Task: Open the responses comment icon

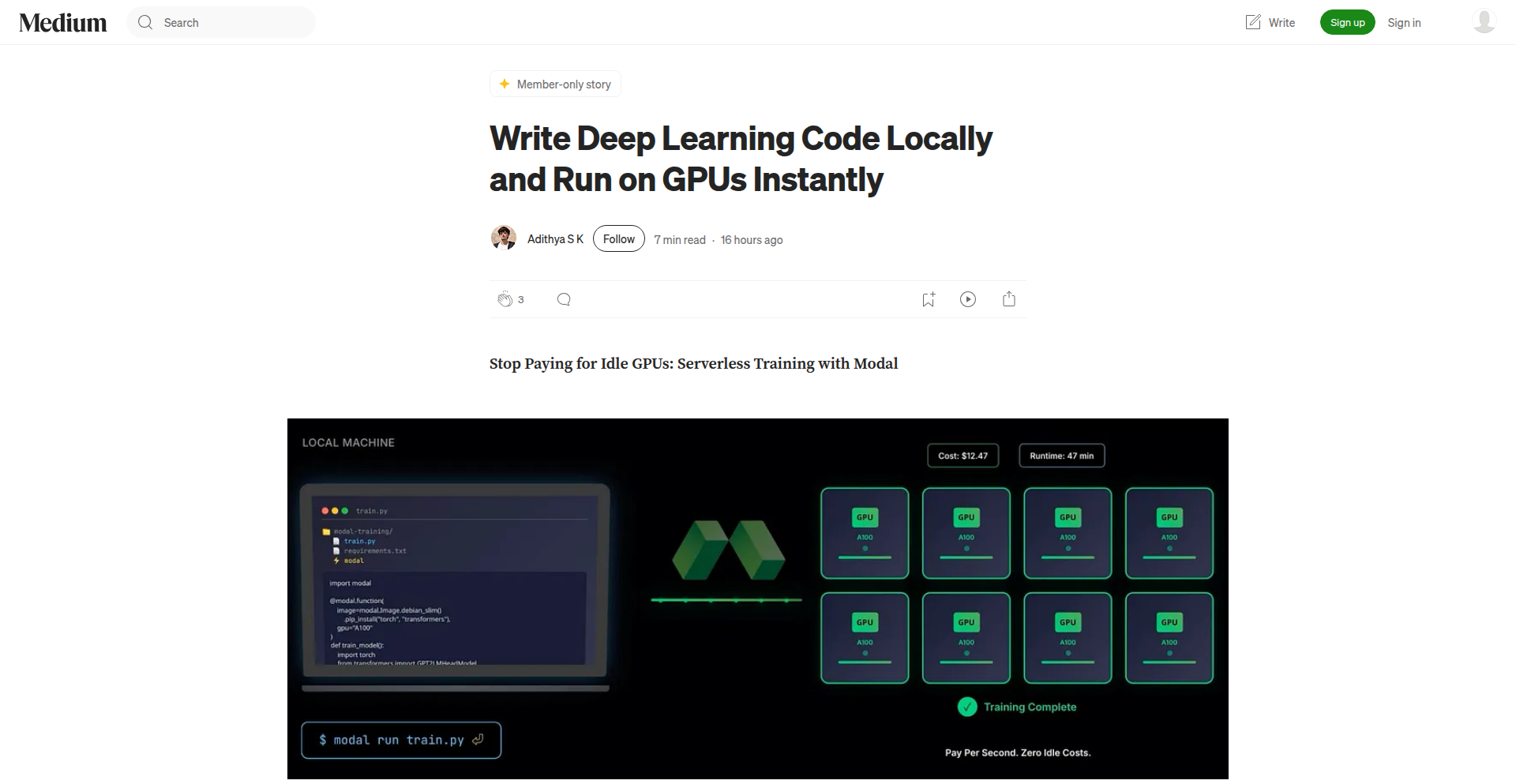Action: point(564,299)
